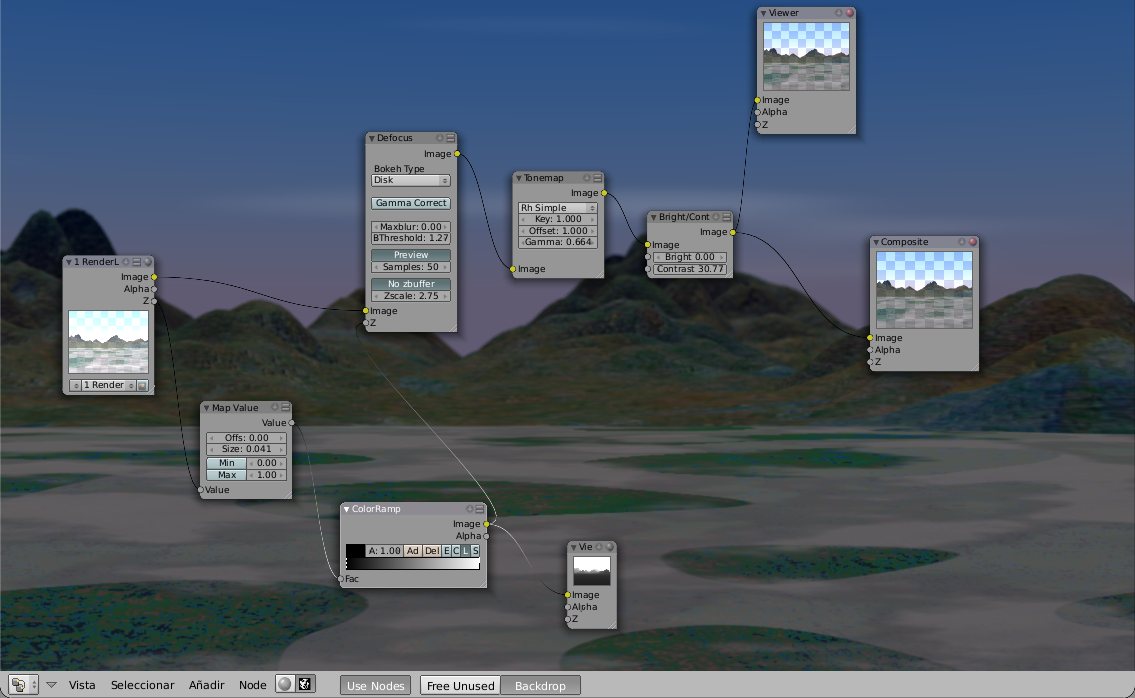
Task: Collapse the Map Value node
Action: coord(206,408)
